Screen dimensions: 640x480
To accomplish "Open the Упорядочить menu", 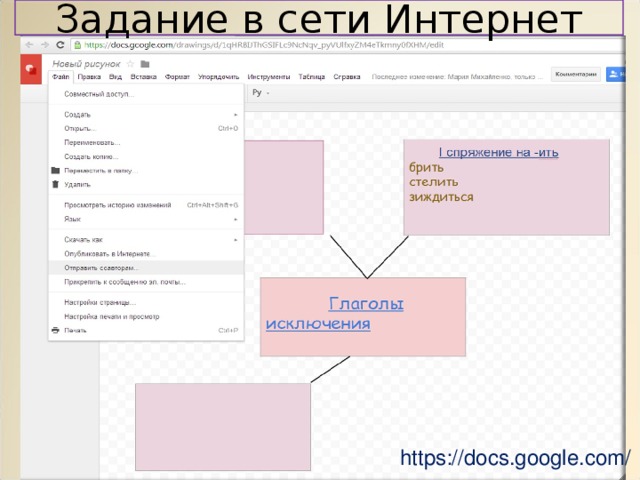I will [218, 77].
